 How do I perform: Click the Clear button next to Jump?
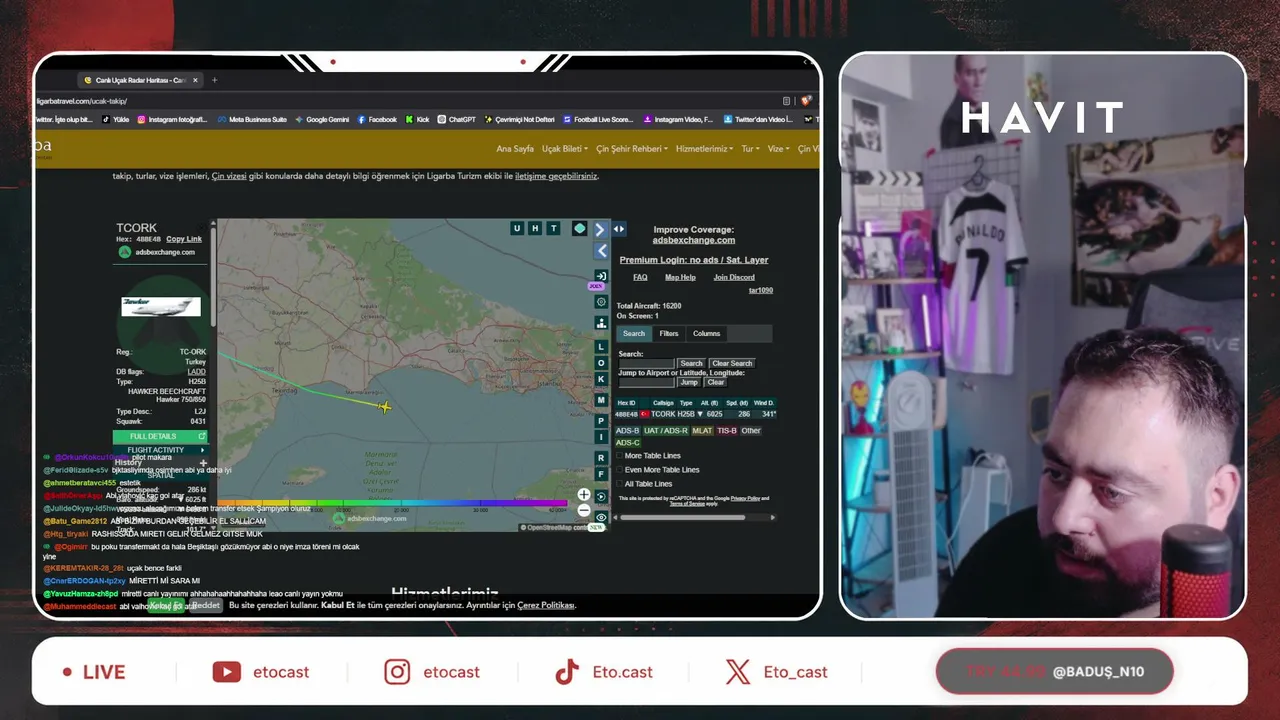pyautogui.click(x=716, y=382)
